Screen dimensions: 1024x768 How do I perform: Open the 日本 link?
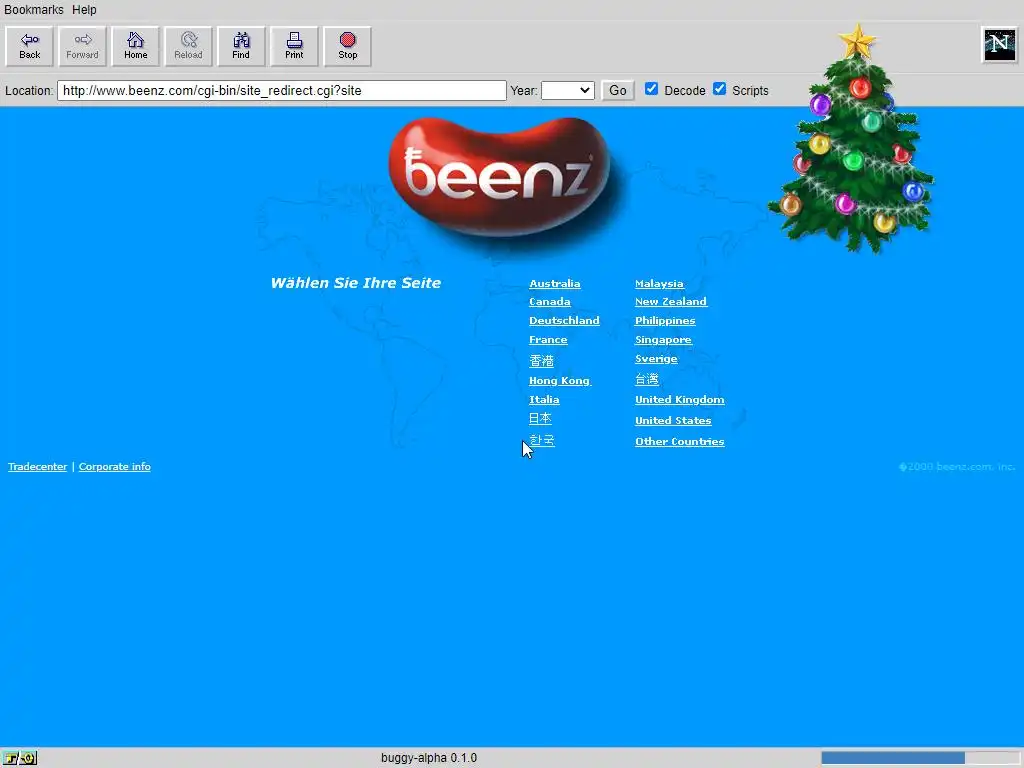540,419
